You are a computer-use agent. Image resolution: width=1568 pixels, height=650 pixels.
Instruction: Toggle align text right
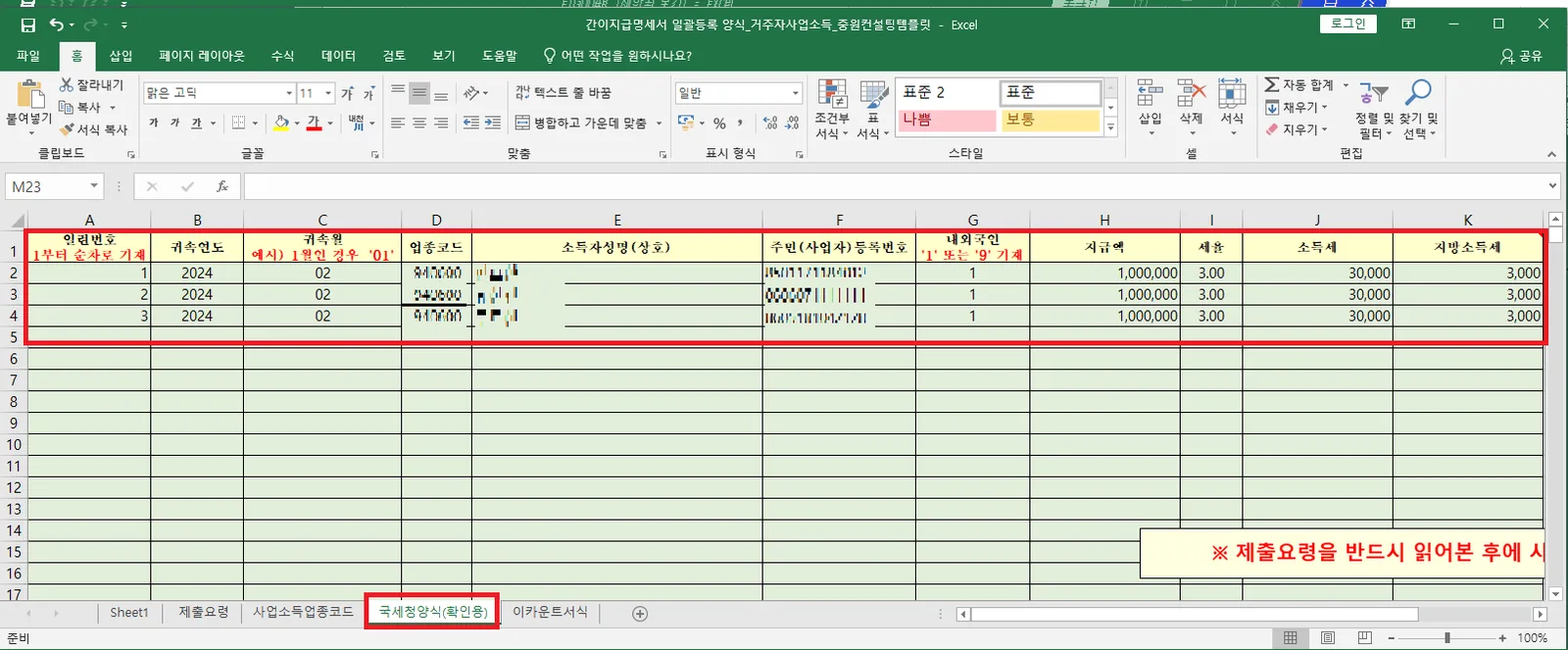(441, 123)
